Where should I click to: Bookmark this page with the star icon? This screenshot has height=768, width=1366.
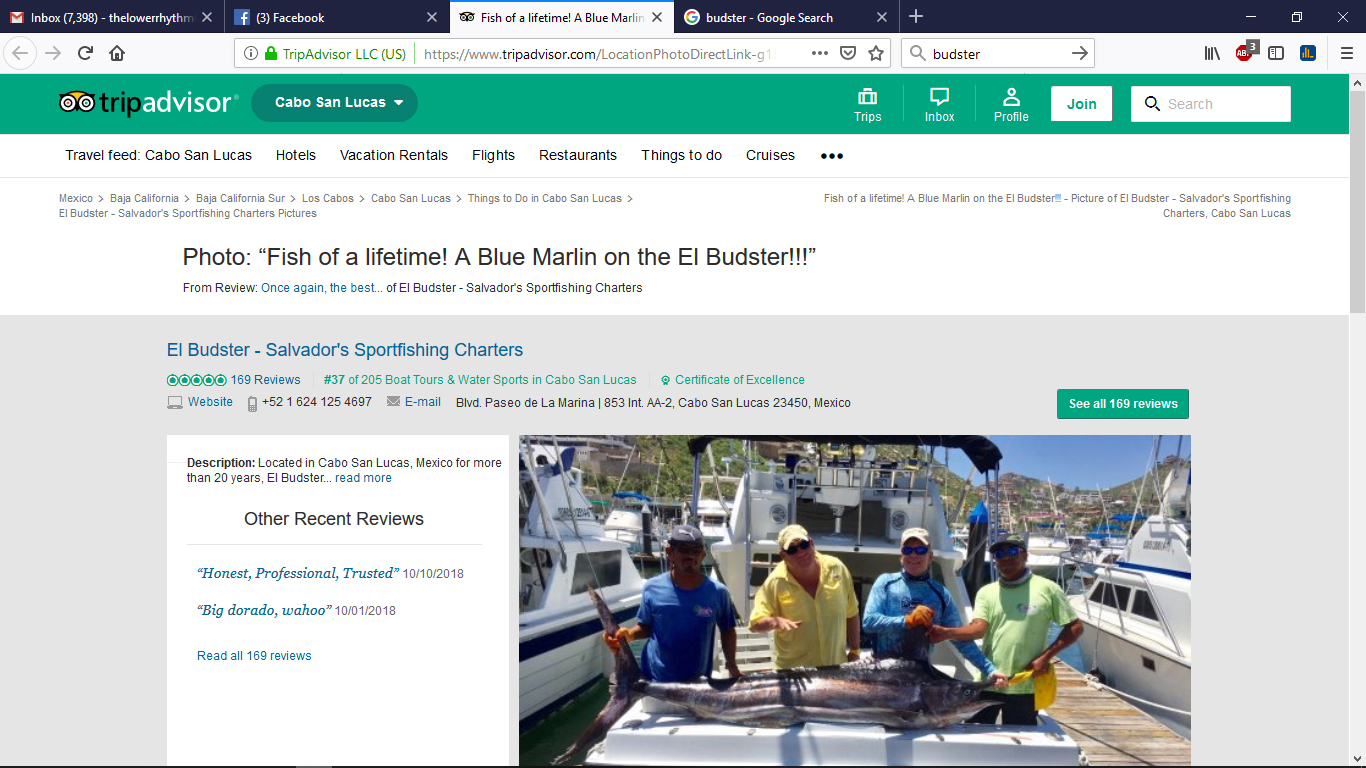tap(876, 53)
